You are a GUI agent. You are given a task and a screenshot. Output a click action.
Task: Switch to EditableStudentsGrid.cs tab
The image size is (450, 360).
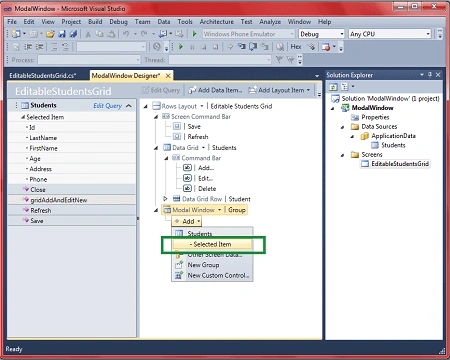(43, 76)
